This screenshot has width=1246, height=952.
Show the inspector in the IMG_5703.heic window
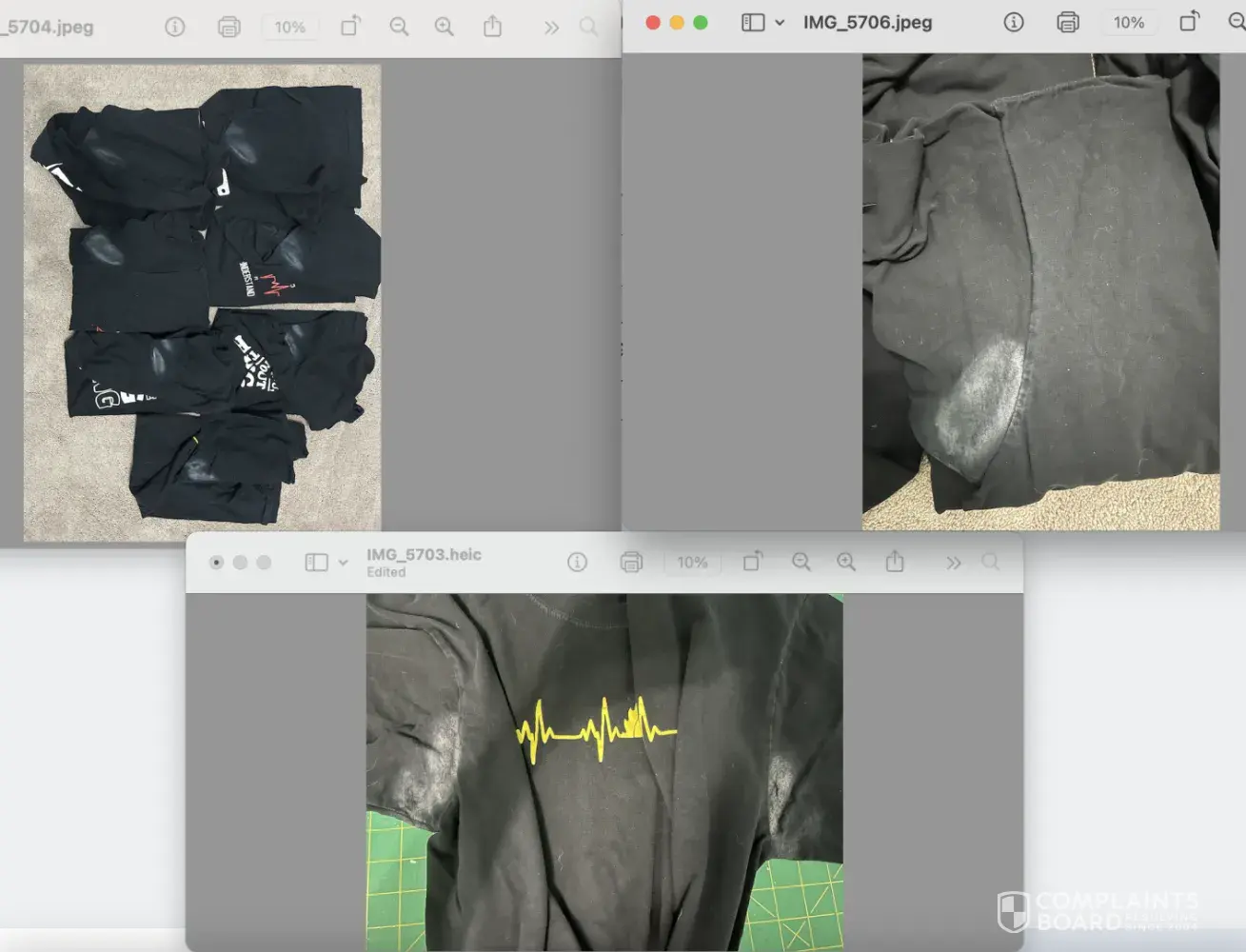pyautogui.click(x=577, y=563)
